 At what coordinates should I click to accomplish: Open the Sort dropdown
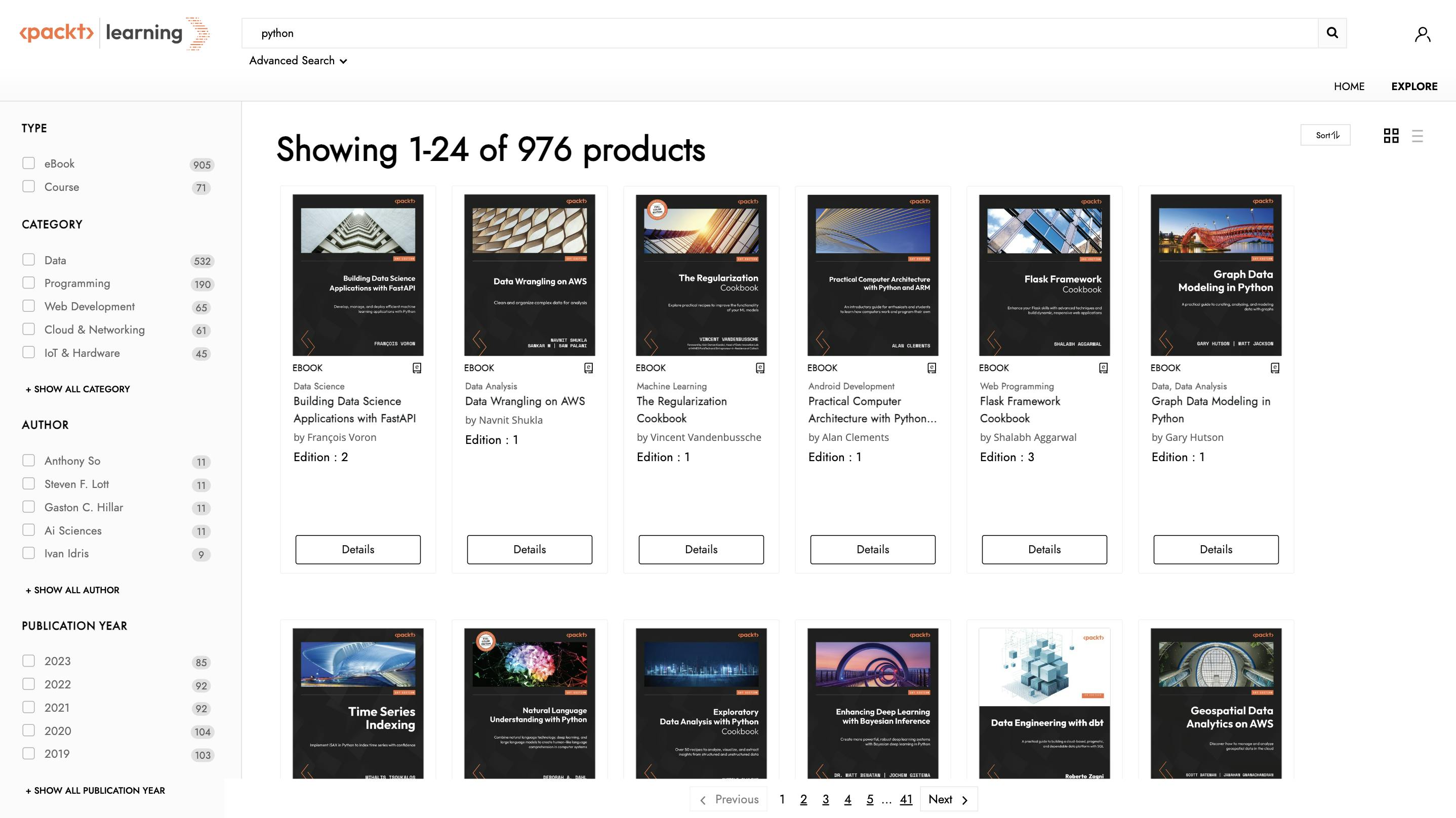click(x=1325, y=135)
